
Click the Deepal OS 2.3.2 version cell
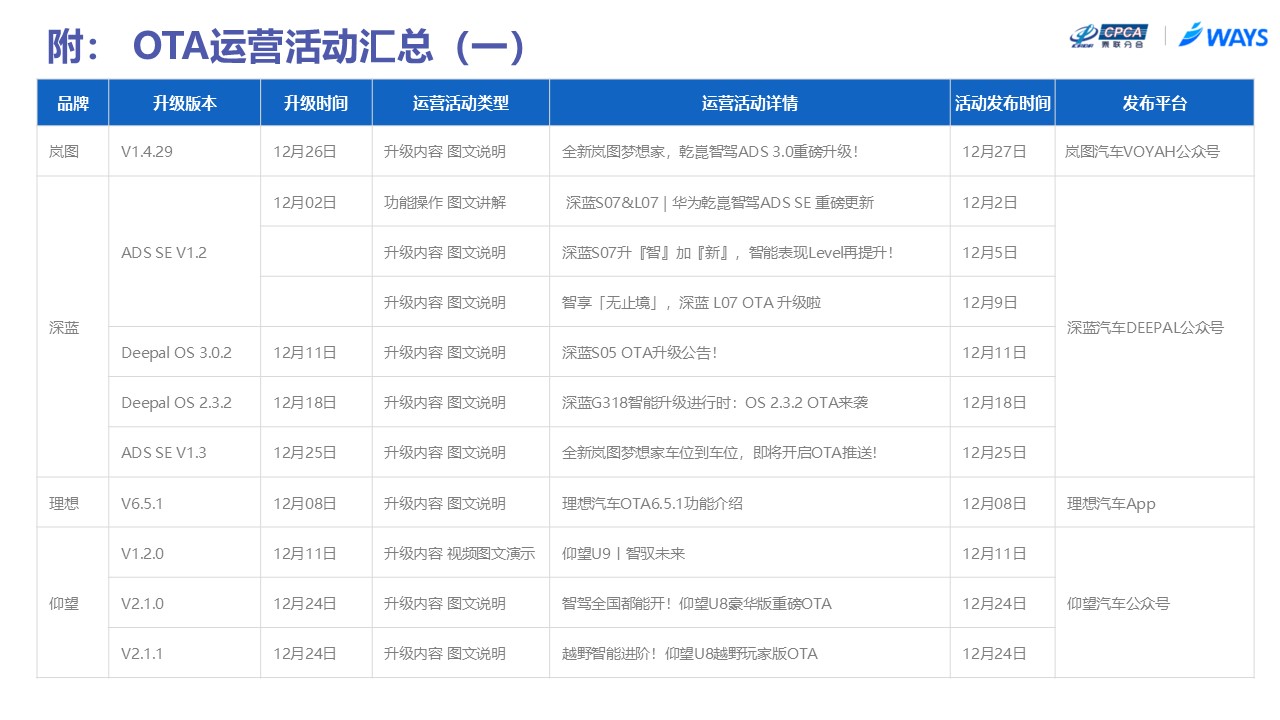[x=185, y=402]
